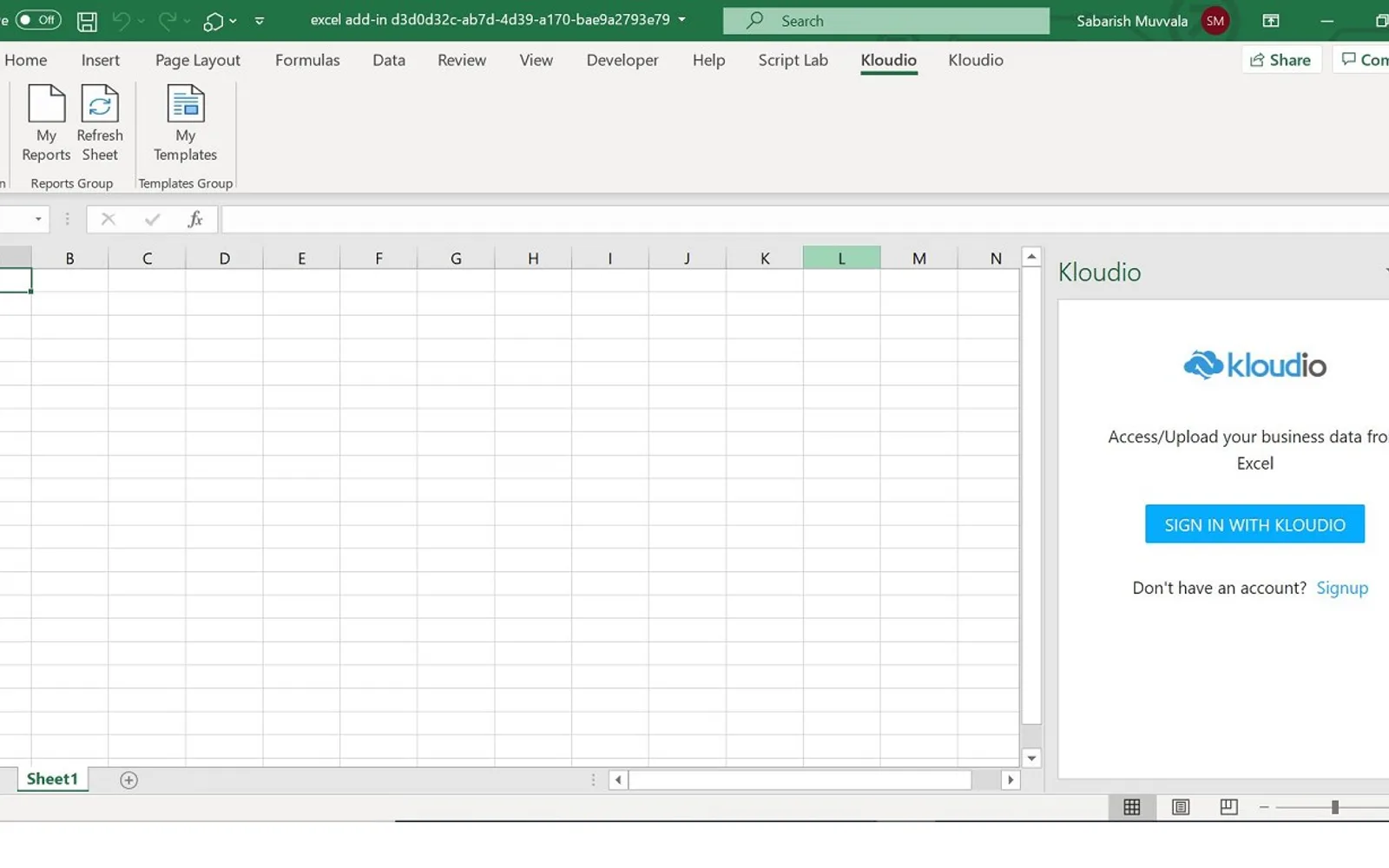Click inside the formula bar
The width and height of the screenshot is (1389, 868).
tap(805, 219)
